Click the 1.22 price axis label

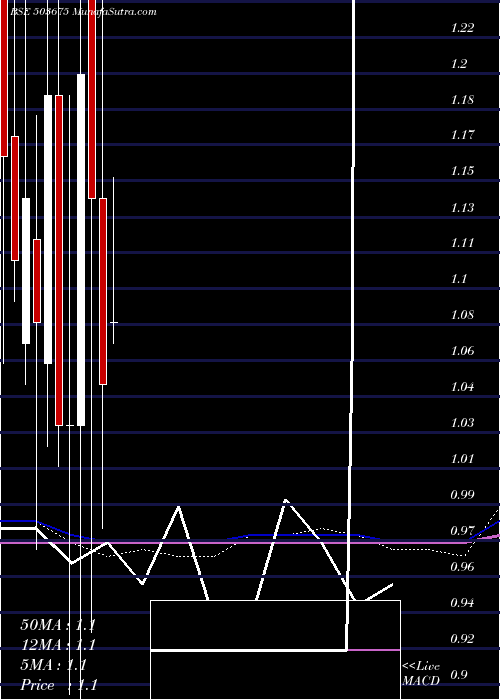click(x=462, y=28)
